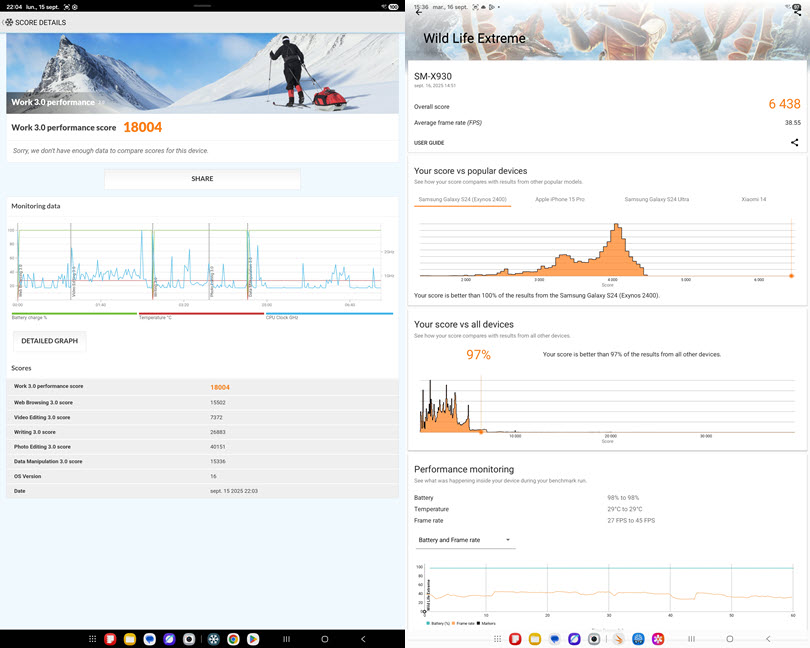Go back using the Wild Life Extreme arrow

(x=418, y=13)
